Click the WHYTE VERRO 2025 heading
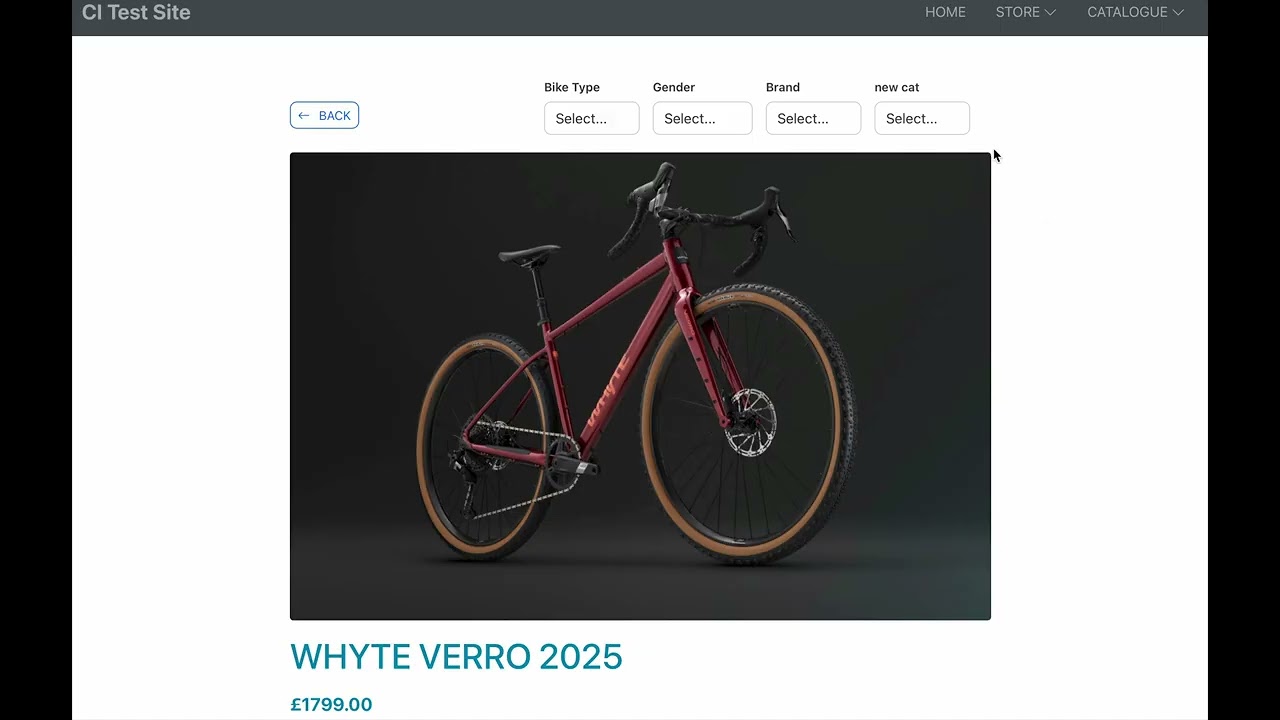 (456, 657)
